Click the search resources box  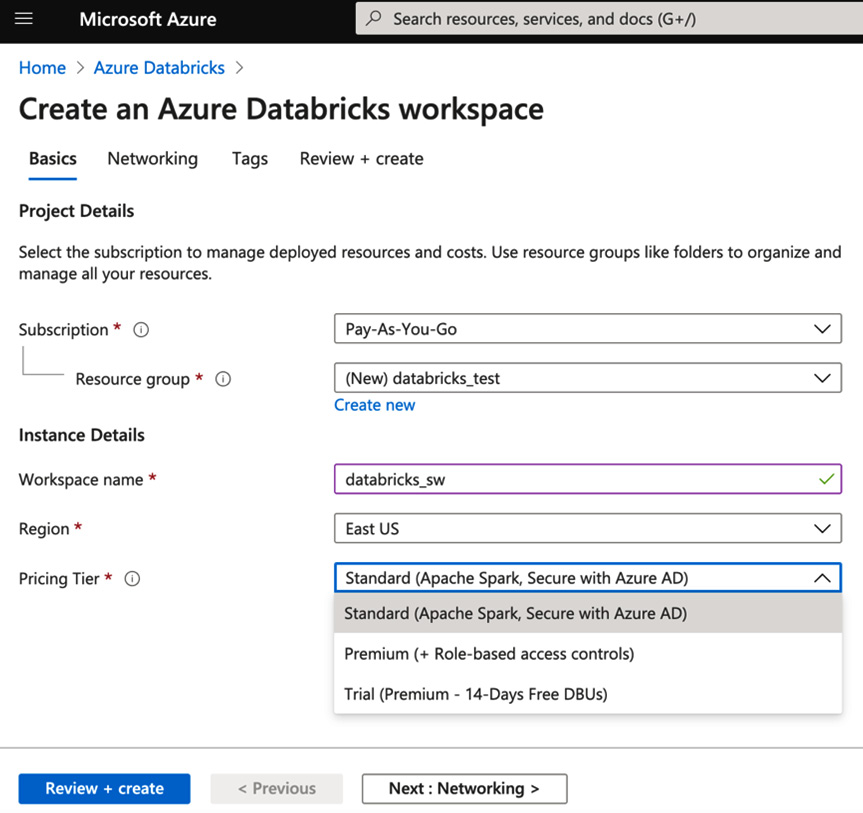click(609, 18)
